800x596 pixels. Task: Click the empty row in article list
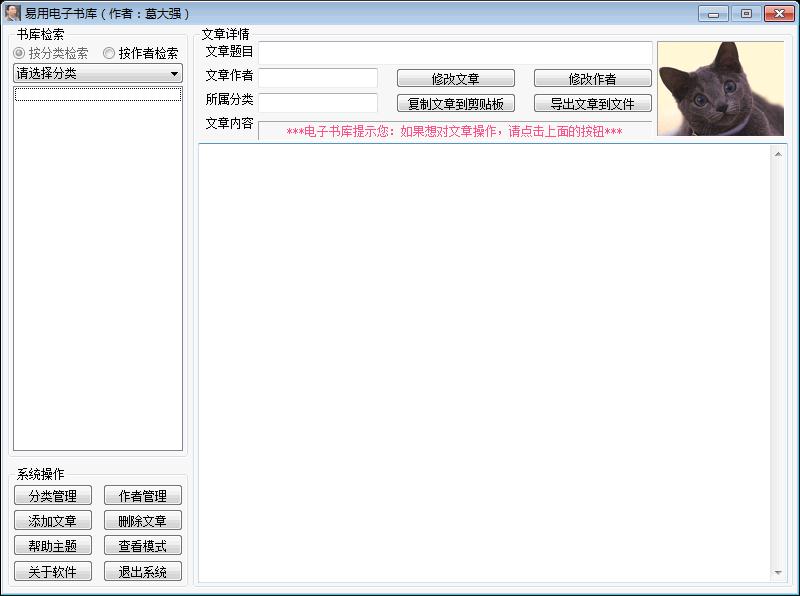(98, 94)
